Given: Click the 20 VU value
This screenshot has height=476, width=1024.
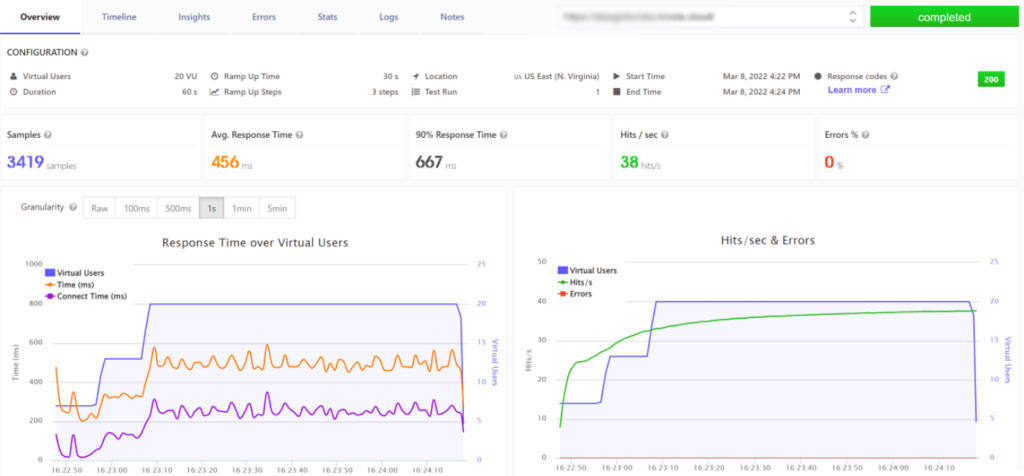Looking at the screenshot, I should 185,76.
